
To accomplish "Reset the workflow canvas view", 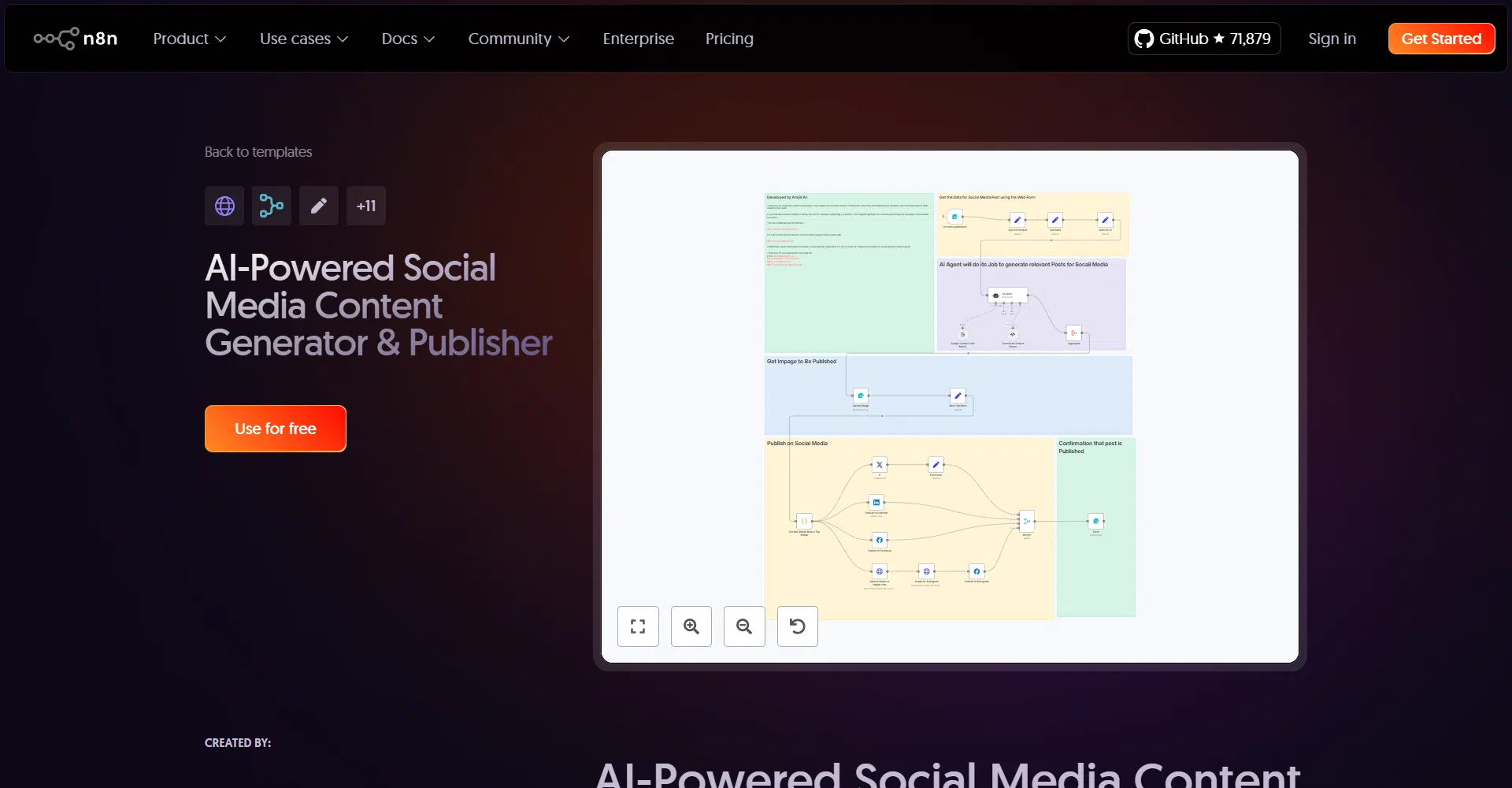I will [x=798, y=626].
